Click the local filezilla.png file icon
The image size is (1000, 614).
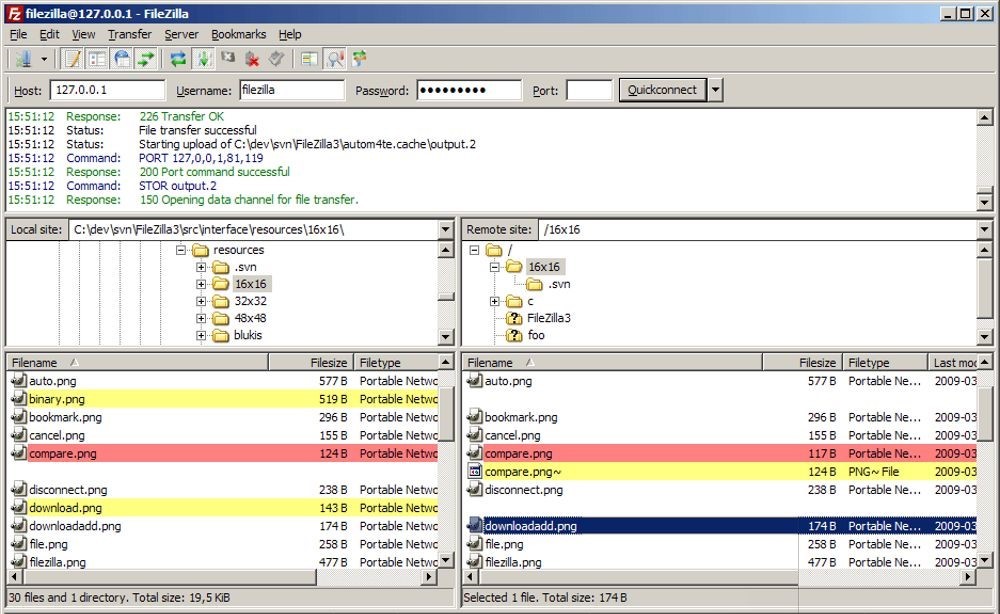(19, 562)
